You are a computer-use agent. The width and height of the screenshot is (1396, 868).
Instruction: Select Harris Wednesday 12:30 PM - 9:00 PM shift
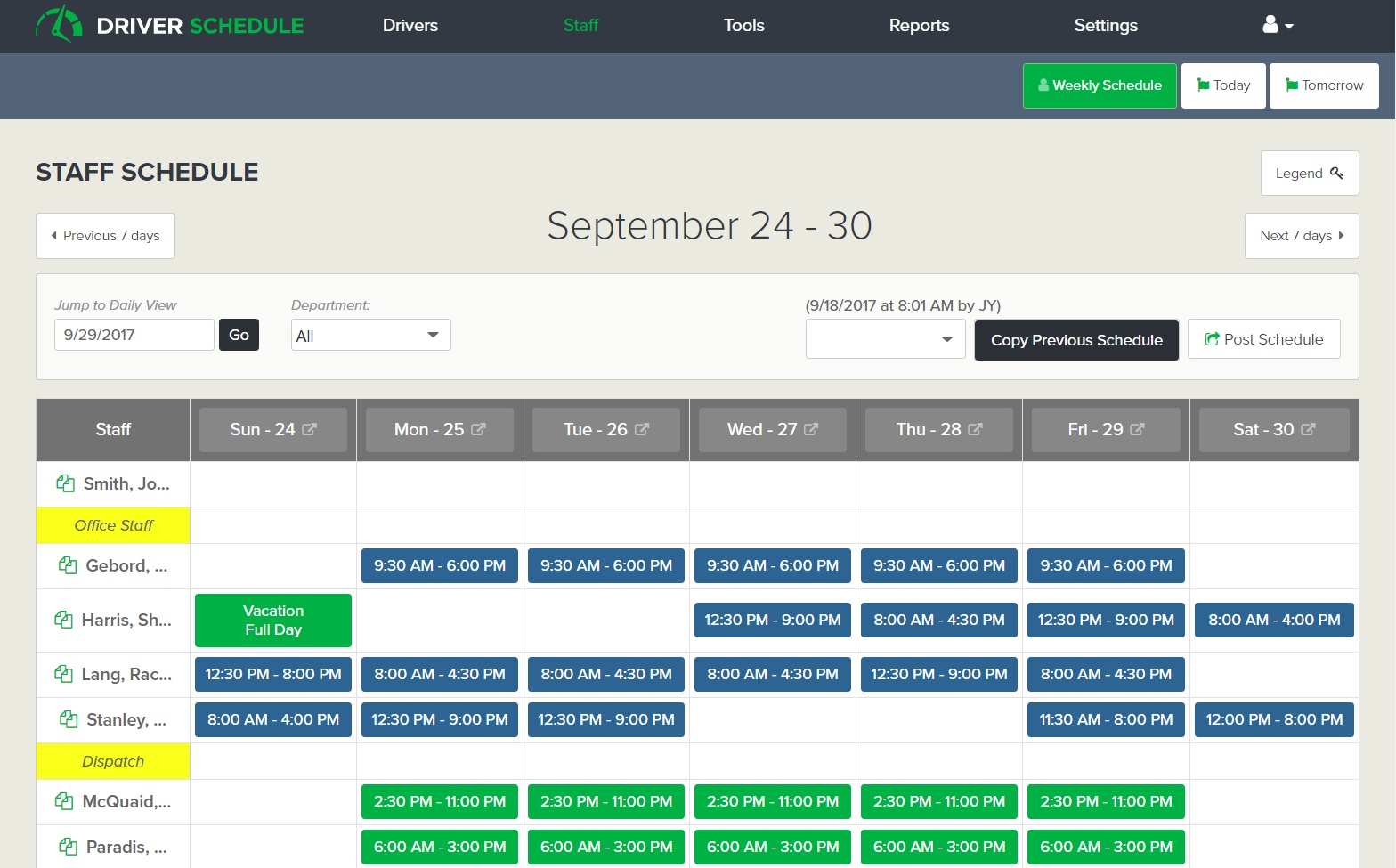pos(773,620)
